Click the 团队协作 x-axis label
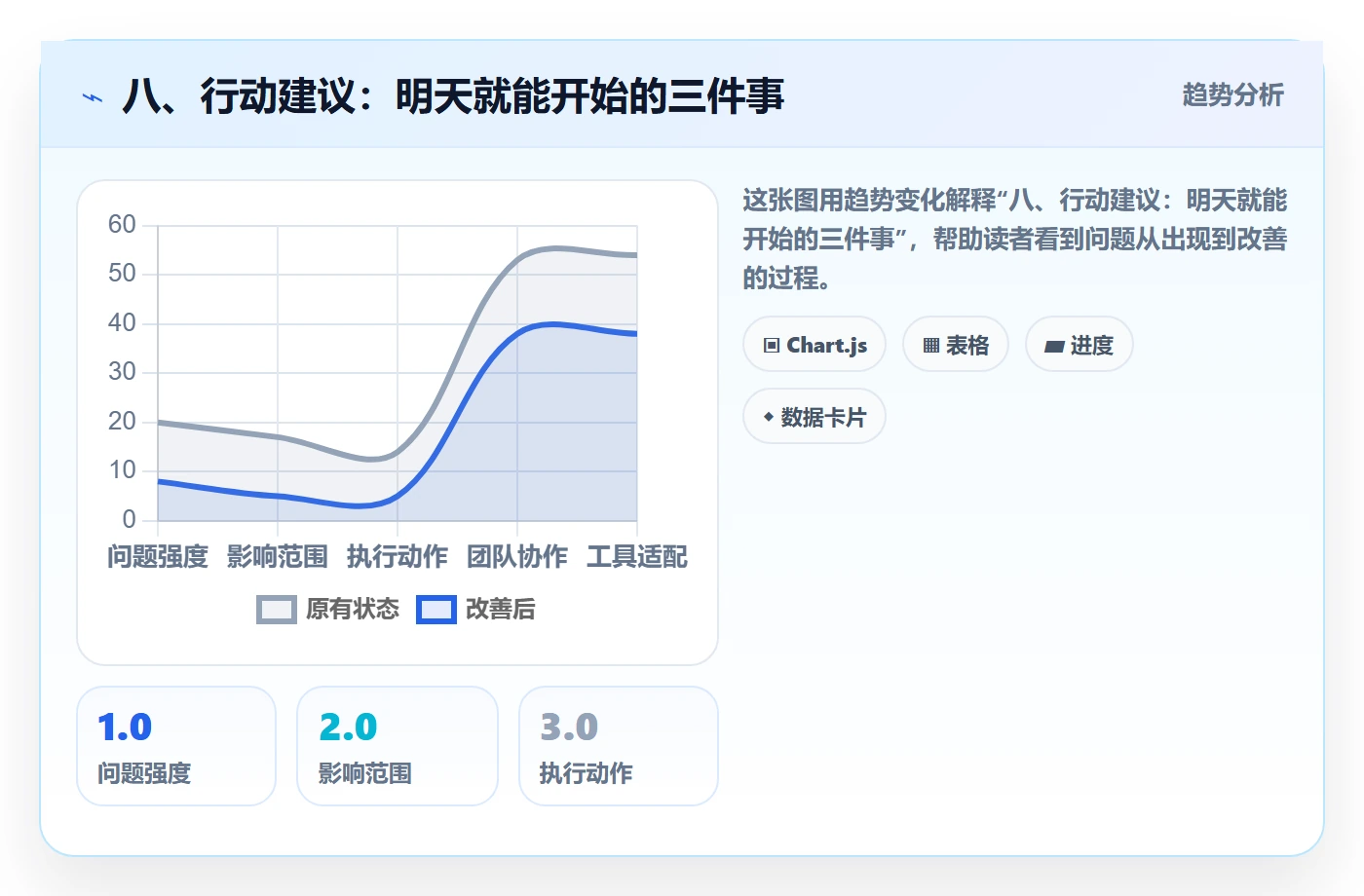This screenshot has height=896, width=1364. point(517,557)
